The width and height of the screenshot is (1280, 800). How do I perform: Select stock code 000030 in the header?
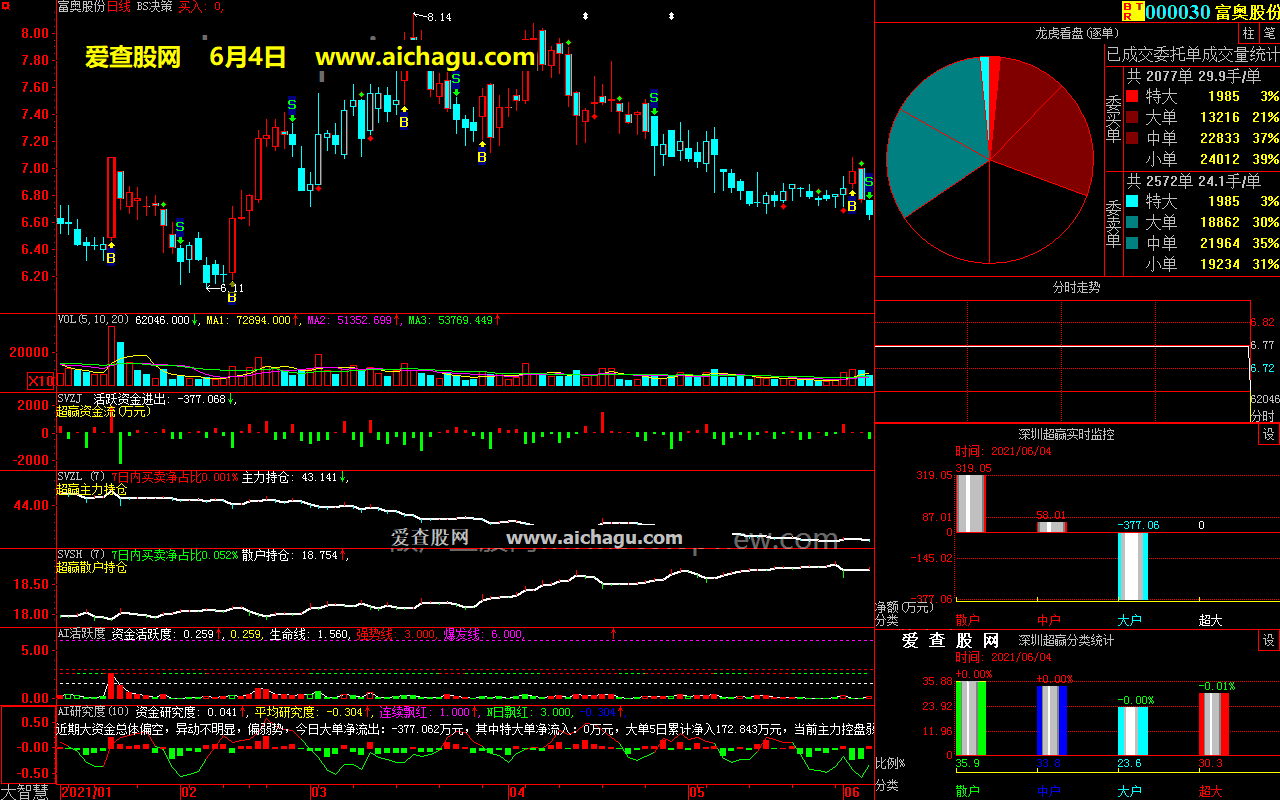pos(1177,12)
